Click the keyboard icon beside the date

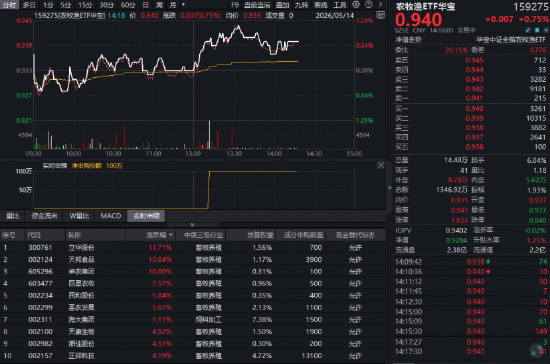[380, 15]
